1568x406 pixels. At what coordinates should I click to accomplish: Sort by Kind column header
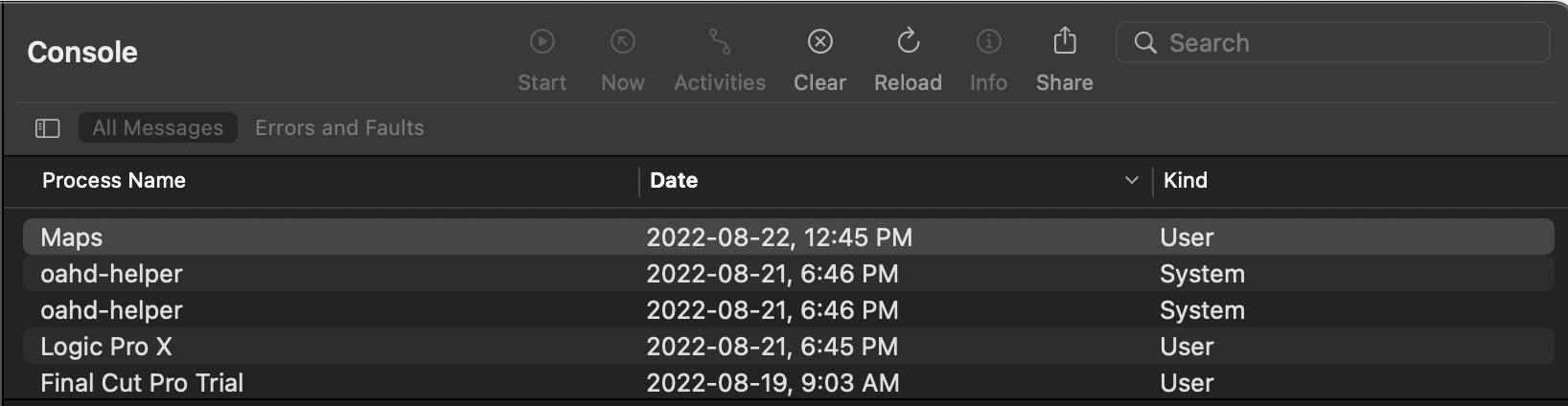coord(1186,181)
